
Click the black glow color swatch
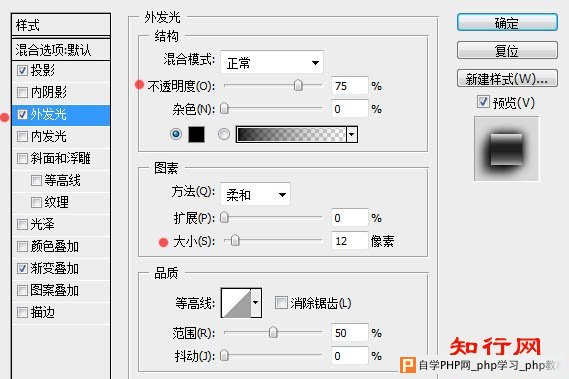coord(196,134)
